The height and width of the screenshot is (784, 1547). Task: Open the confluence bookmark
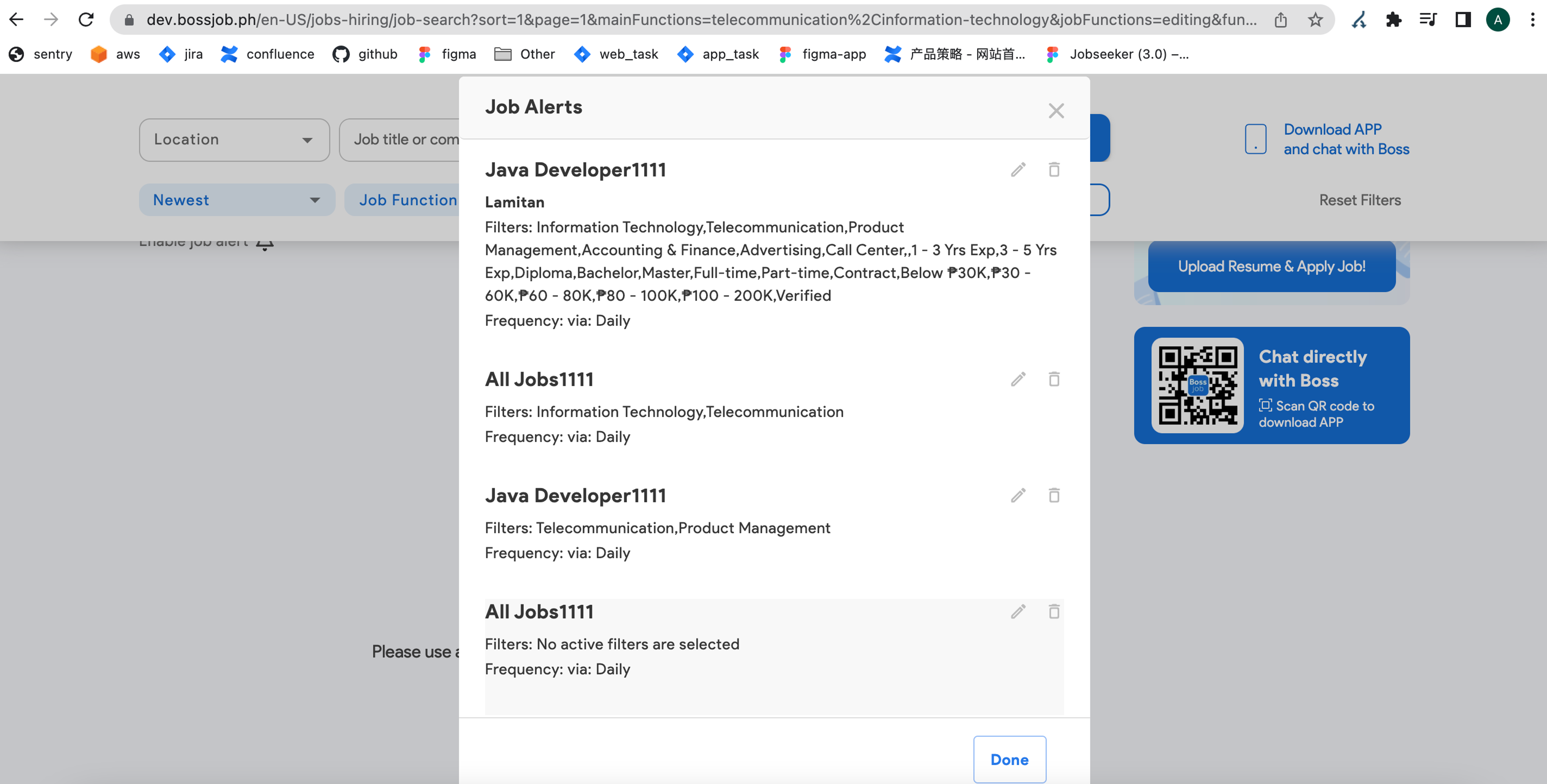(x=267, y=54)
